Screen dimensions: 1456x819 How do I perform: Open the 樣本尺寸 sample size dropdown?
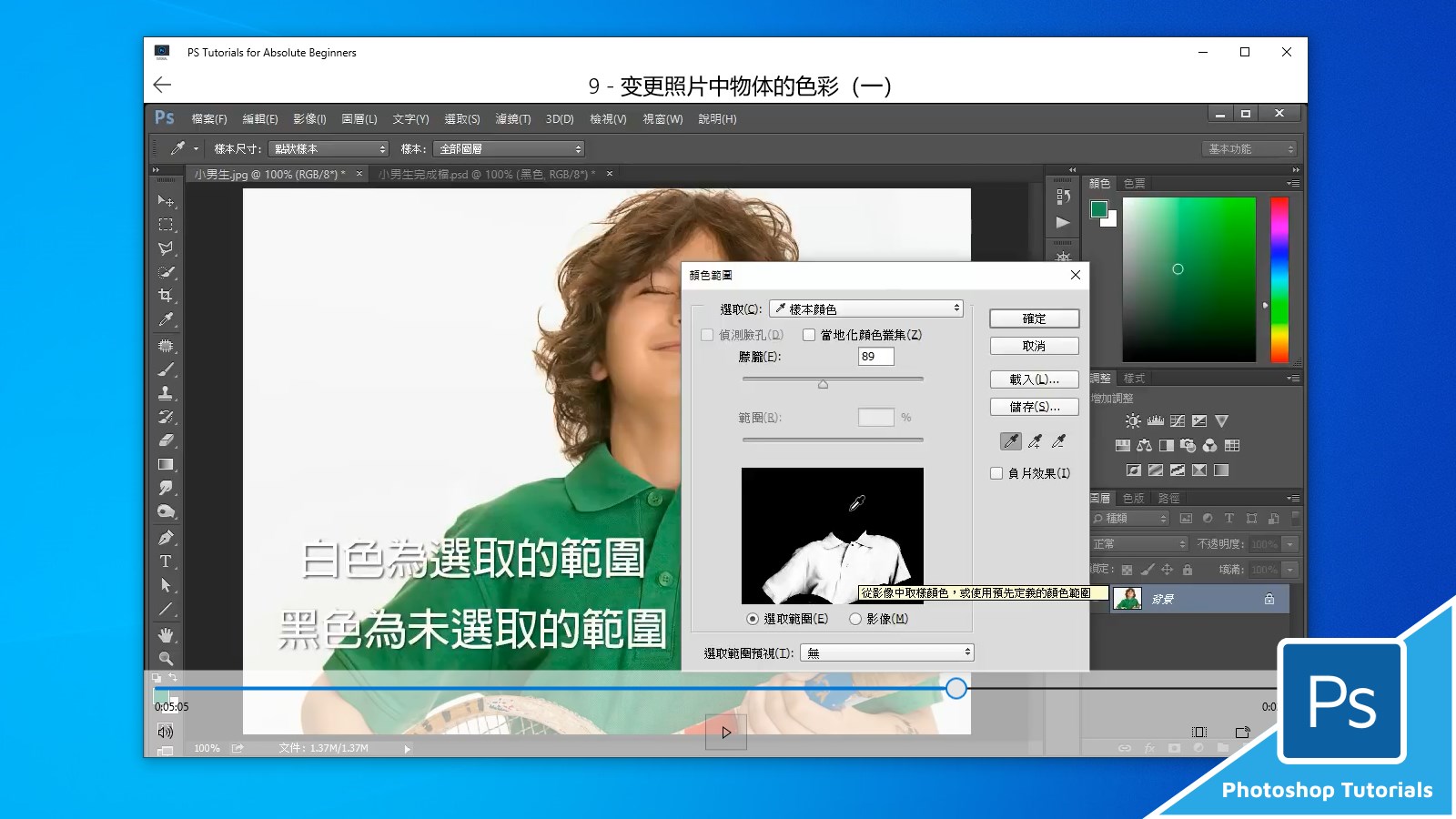(x=329, y=148)
